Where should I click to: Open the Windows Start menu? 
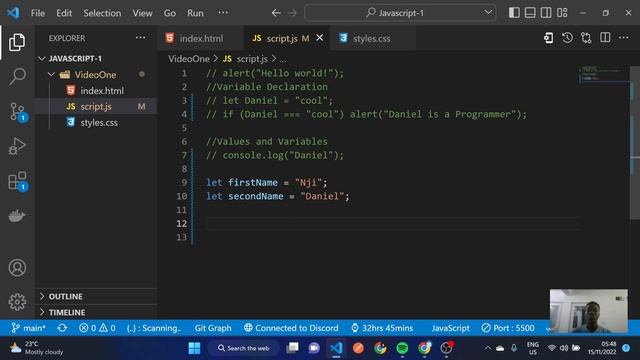(194, 348)
